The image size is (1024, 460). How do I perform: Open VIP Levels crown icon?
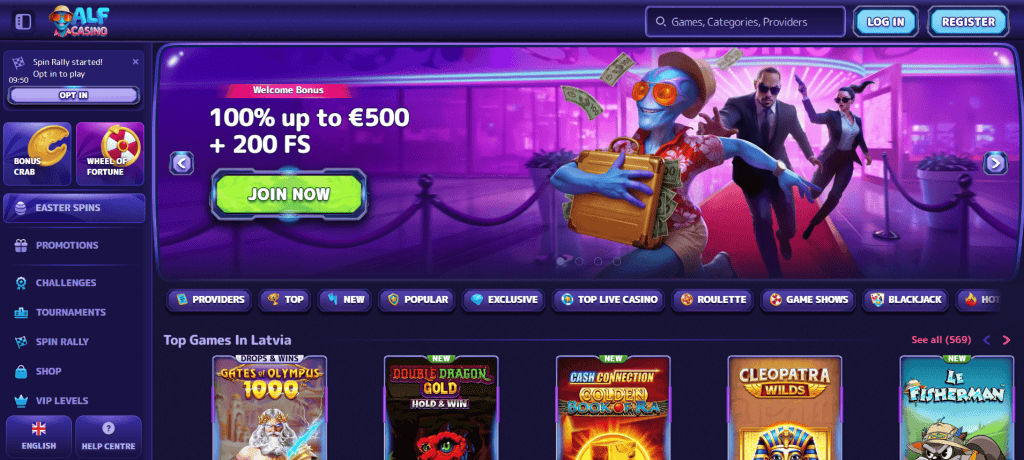[22, 401]
